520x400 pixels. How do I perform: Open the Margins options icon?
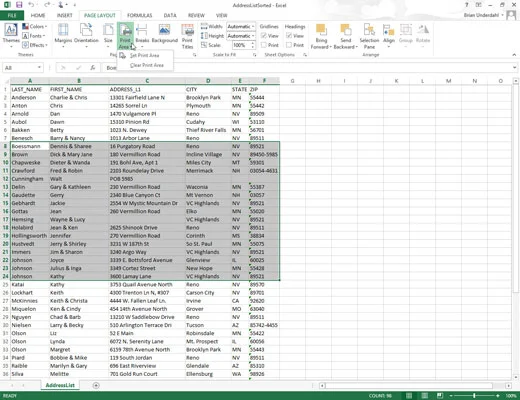point(63,35)
